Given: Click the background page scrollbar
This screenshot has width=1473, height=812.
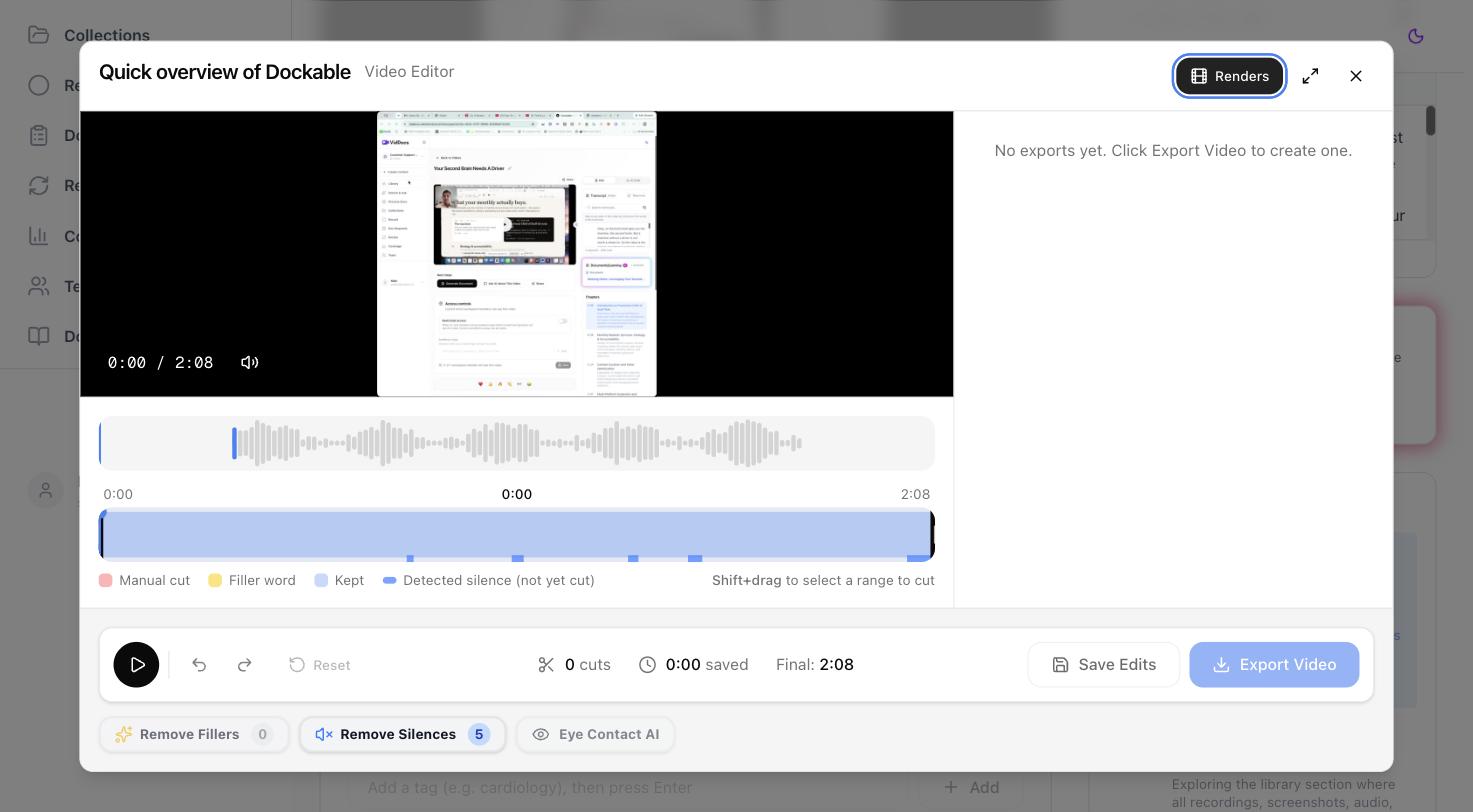Looking at the screenshot, I should 1431,121.
